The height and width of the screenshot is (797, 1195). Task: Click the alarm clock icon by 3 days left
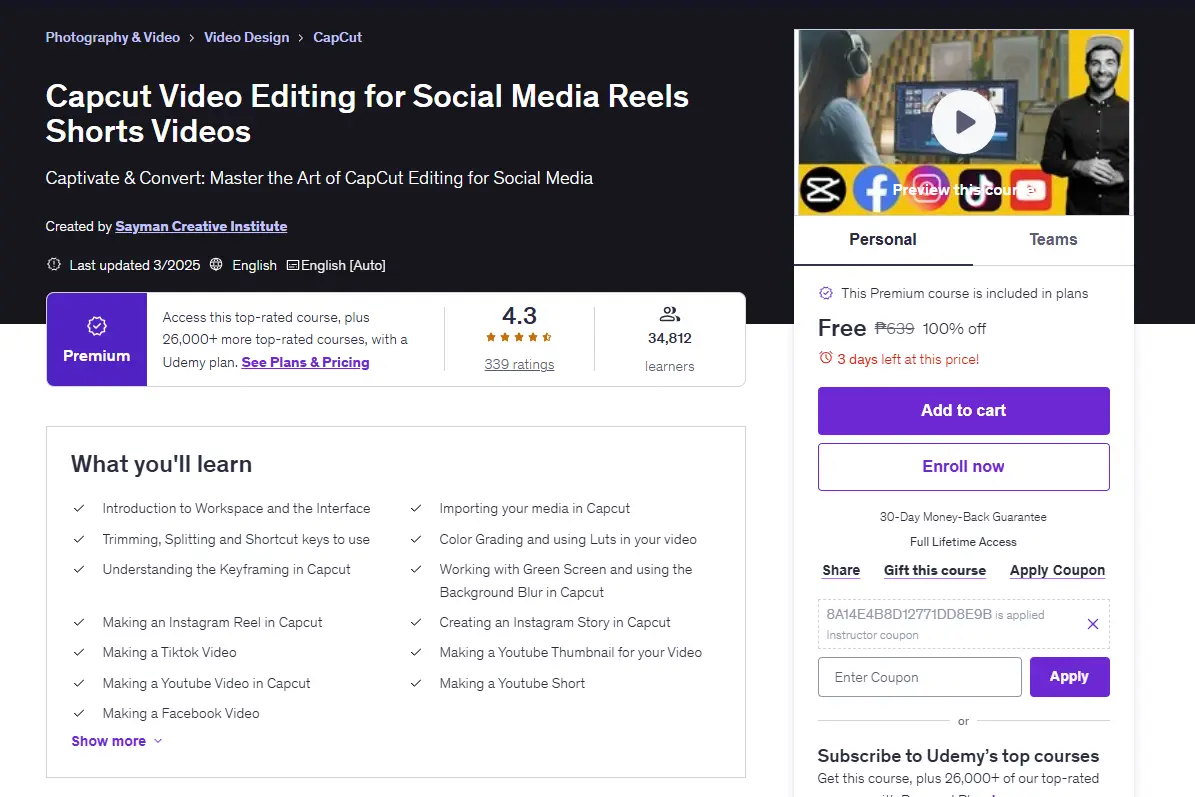pos(825,358)
